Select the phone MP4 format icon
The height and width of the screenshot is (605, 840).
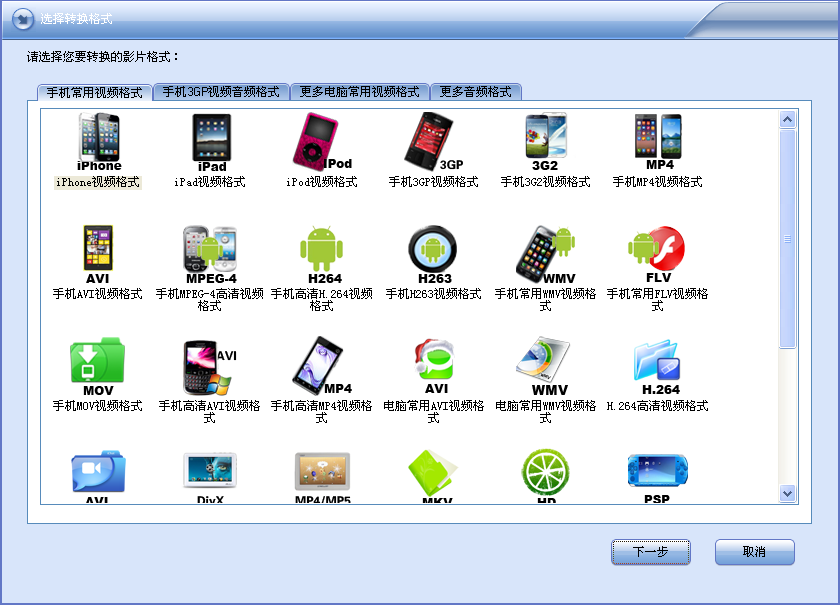click(x=658, y=142)
